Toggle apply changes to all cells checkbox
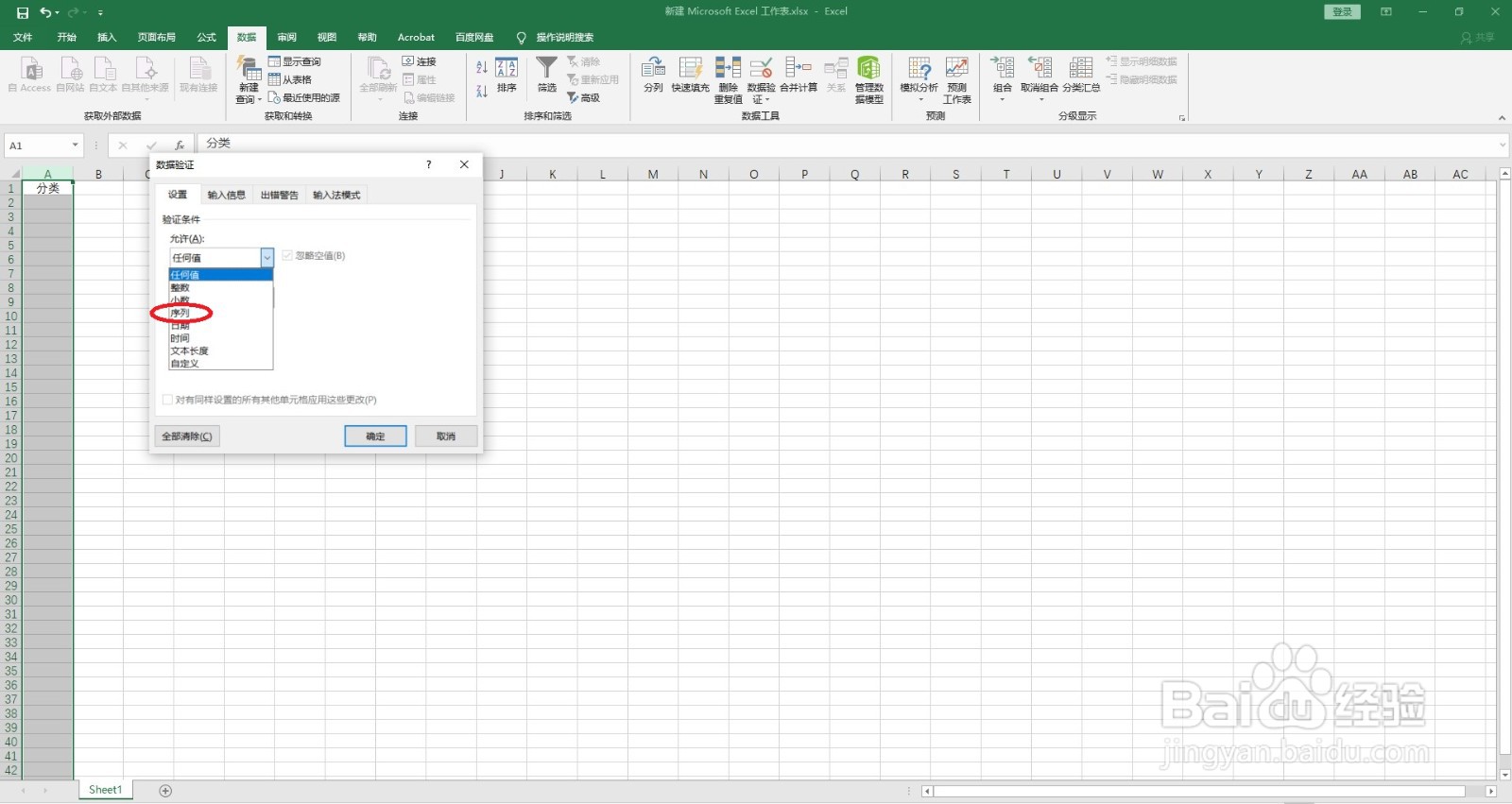Image resolution: width=1512 pixels, height=804 pixels. 167,400
